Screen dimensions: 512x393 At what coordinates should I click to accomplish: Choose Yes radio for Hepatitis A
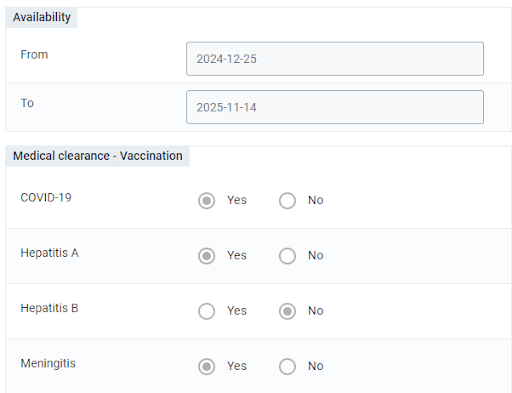[206, 256]
